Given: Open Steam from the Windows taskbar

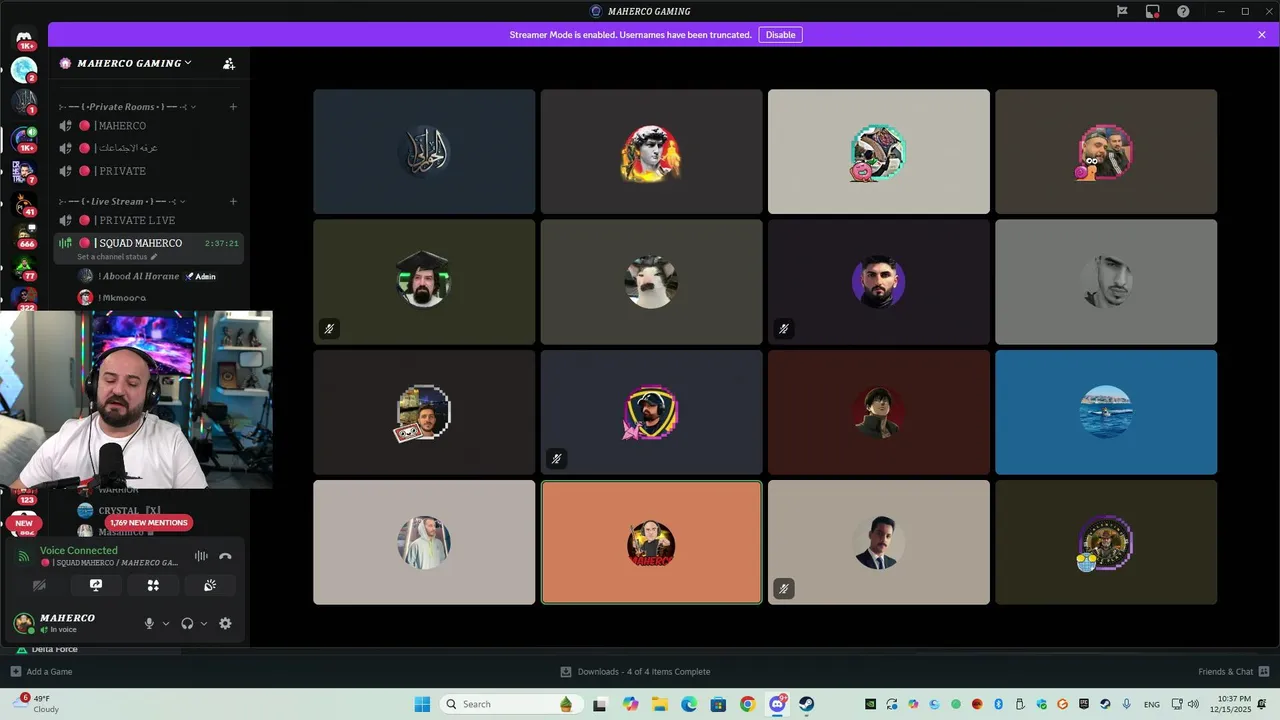Looking at the screenshot, I should click(x=806, y=704).
